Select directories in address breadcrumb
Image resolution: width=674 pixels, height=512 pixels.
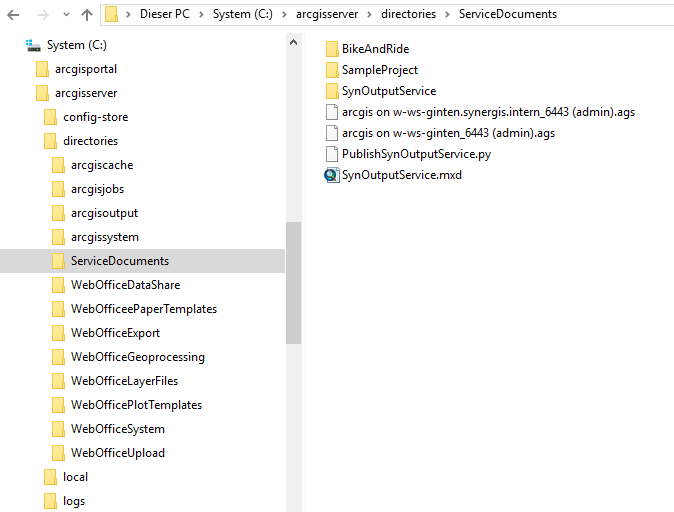(408, 14)
